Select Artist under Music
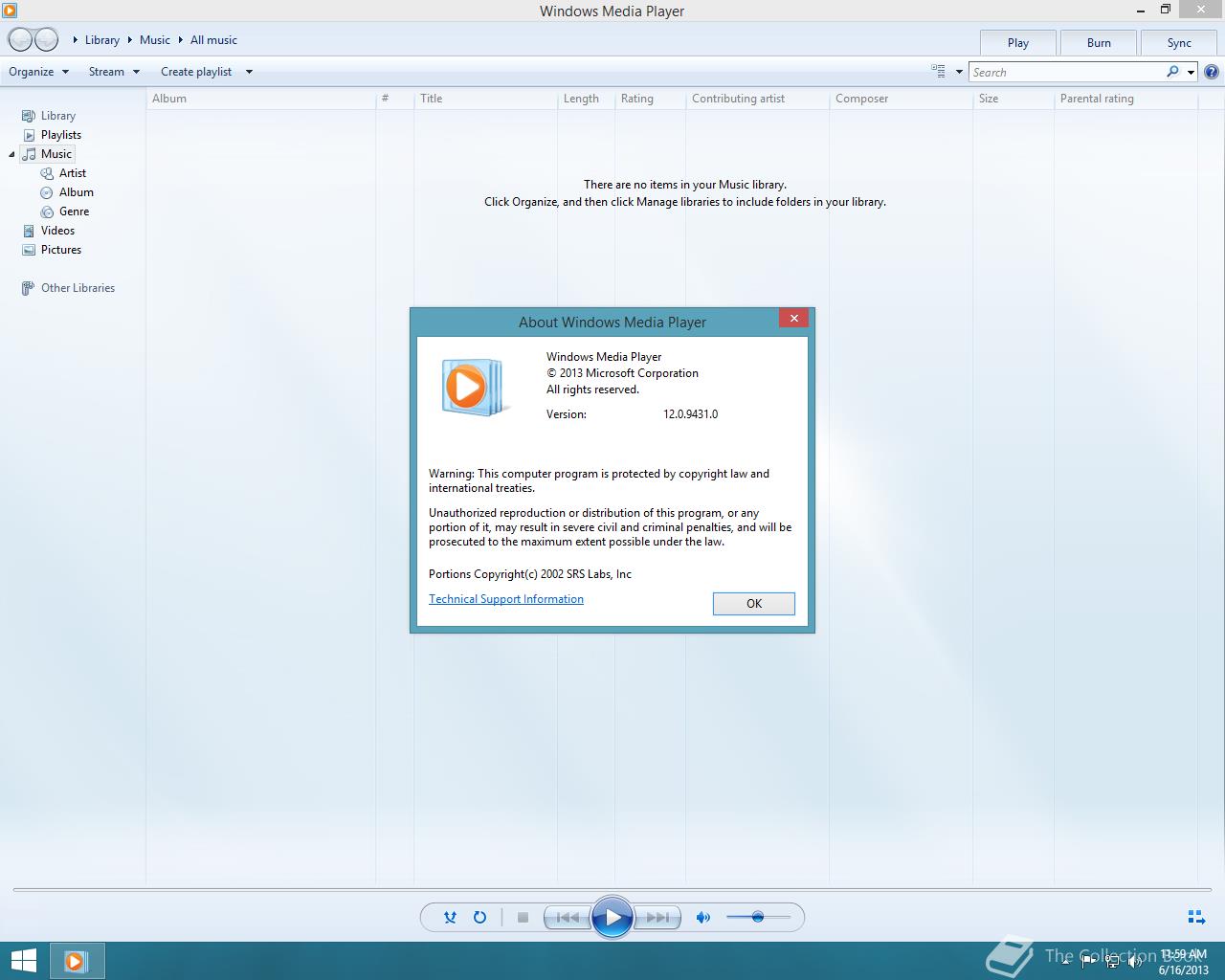The image size is (1225, 980). 73,173
